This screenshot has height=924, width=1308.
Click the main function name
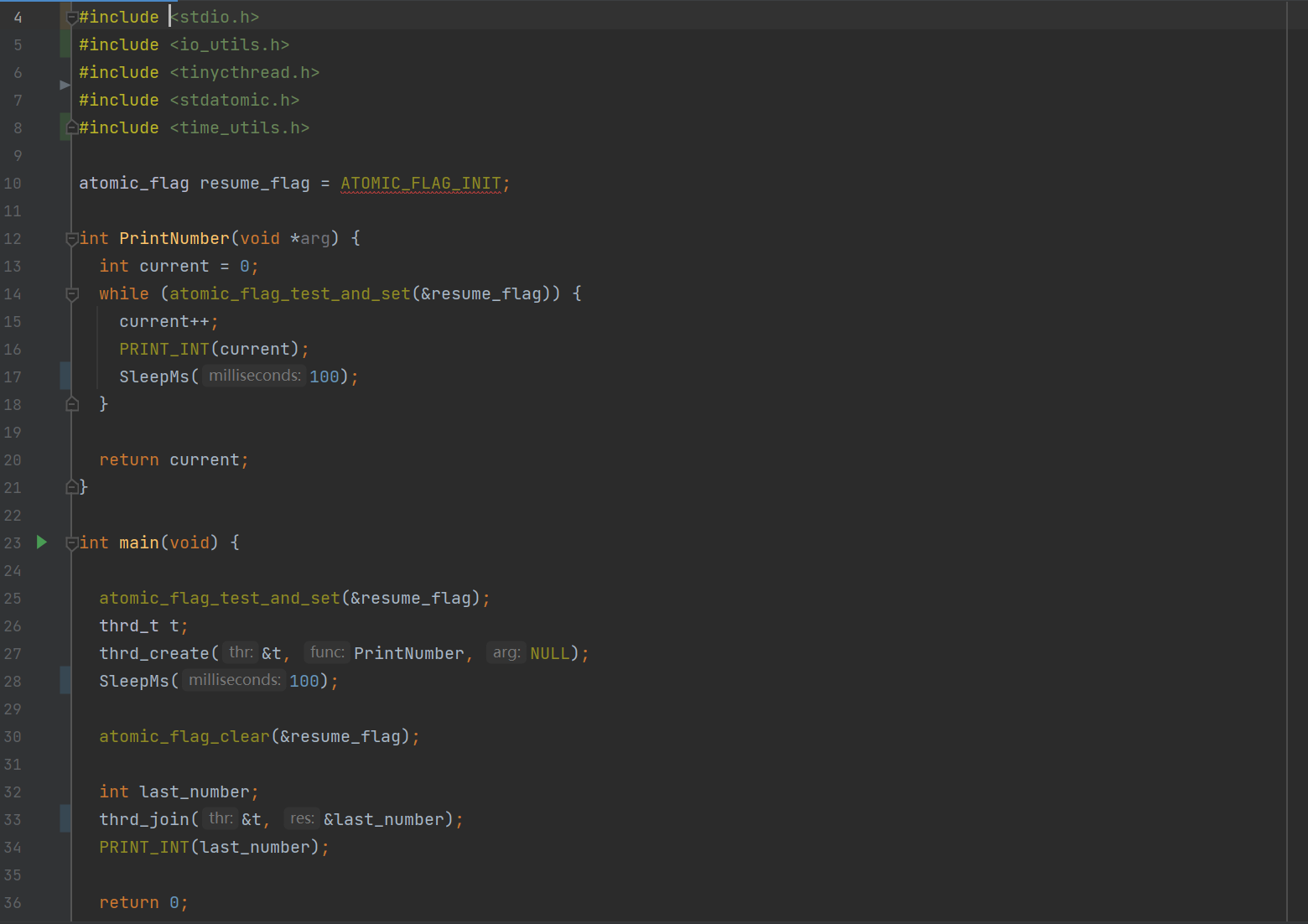point(139,542)
